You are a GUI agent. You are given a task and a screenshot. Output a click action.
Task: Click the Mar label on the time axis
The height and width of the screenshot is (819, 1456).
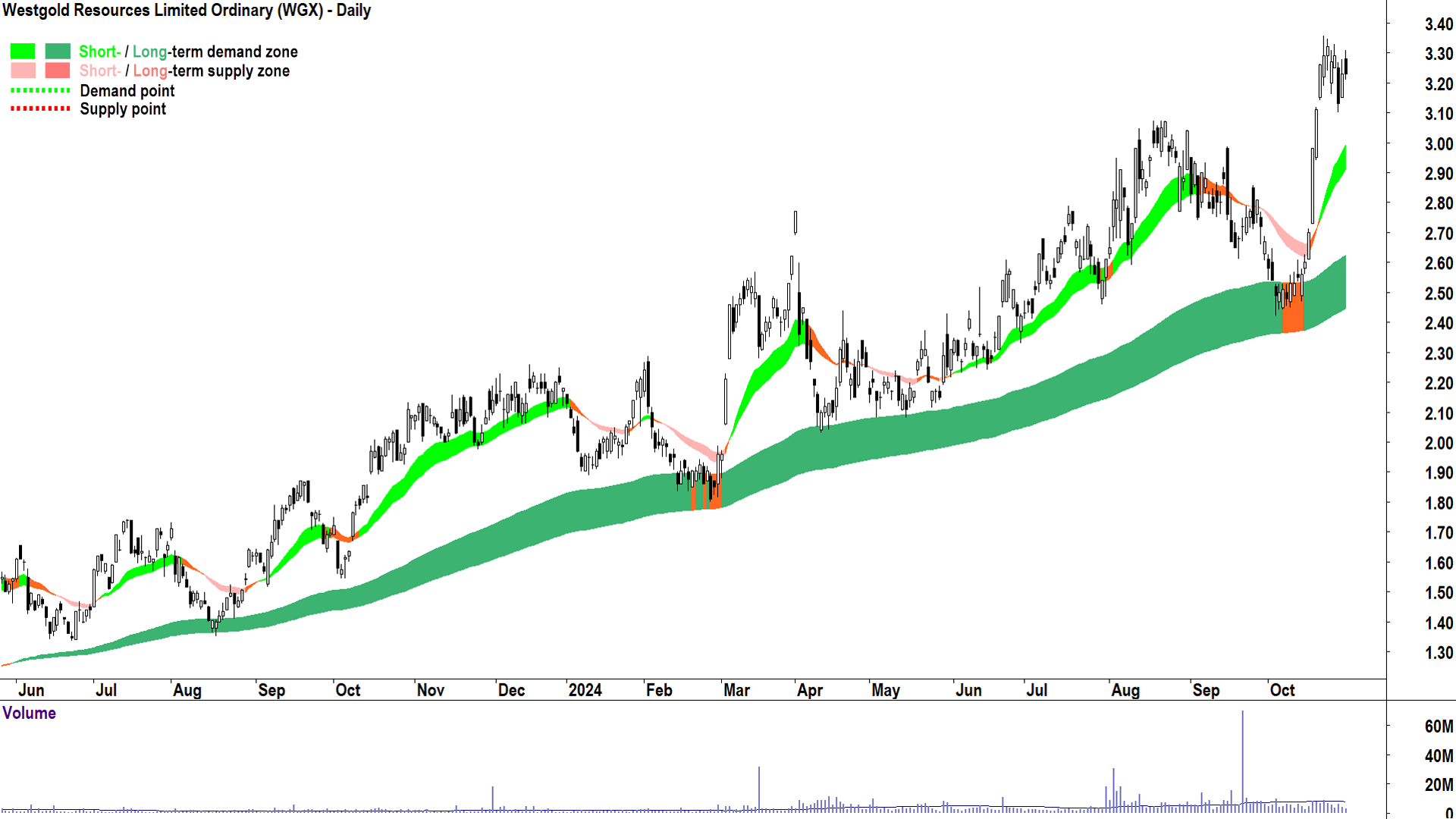click(736, 690)
